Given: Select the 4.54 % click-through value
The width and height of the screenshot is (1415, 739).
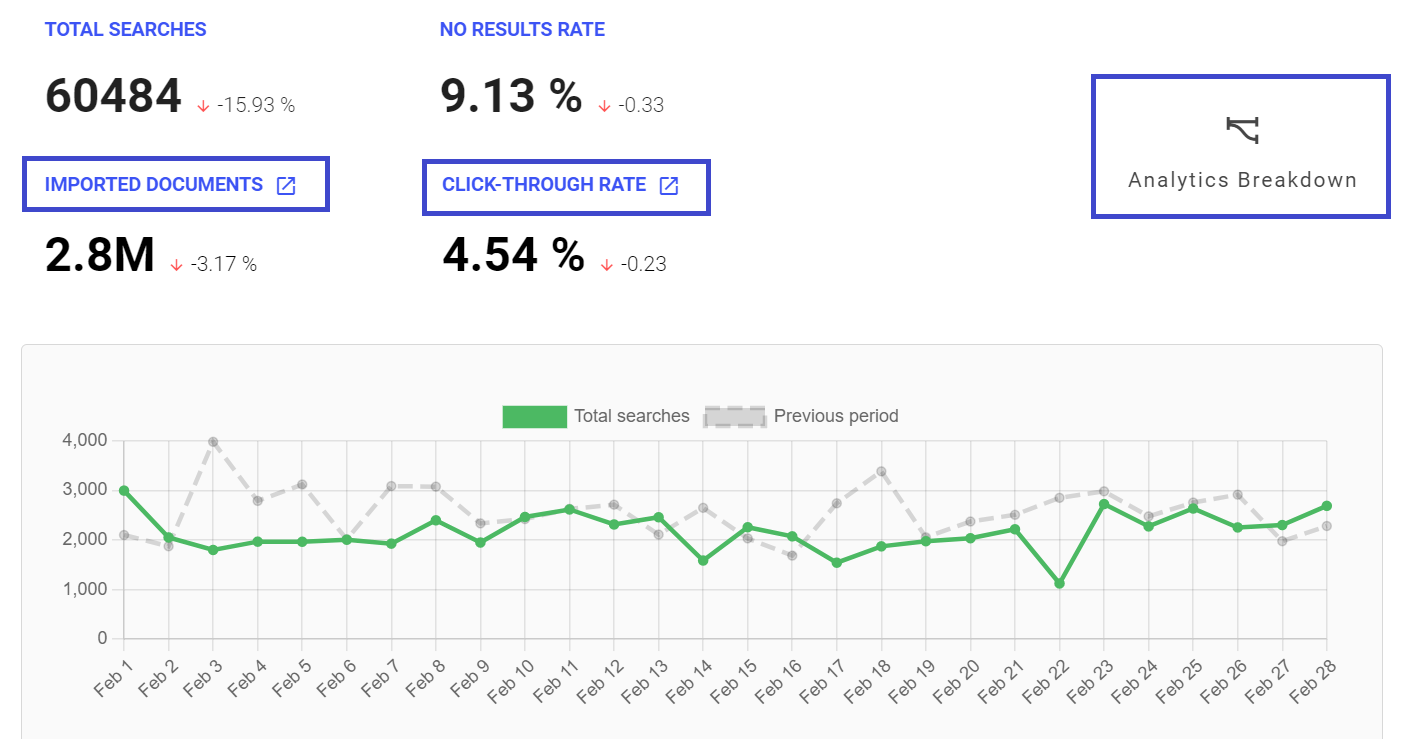Looking at the screenshot, I should coord(513,256).
